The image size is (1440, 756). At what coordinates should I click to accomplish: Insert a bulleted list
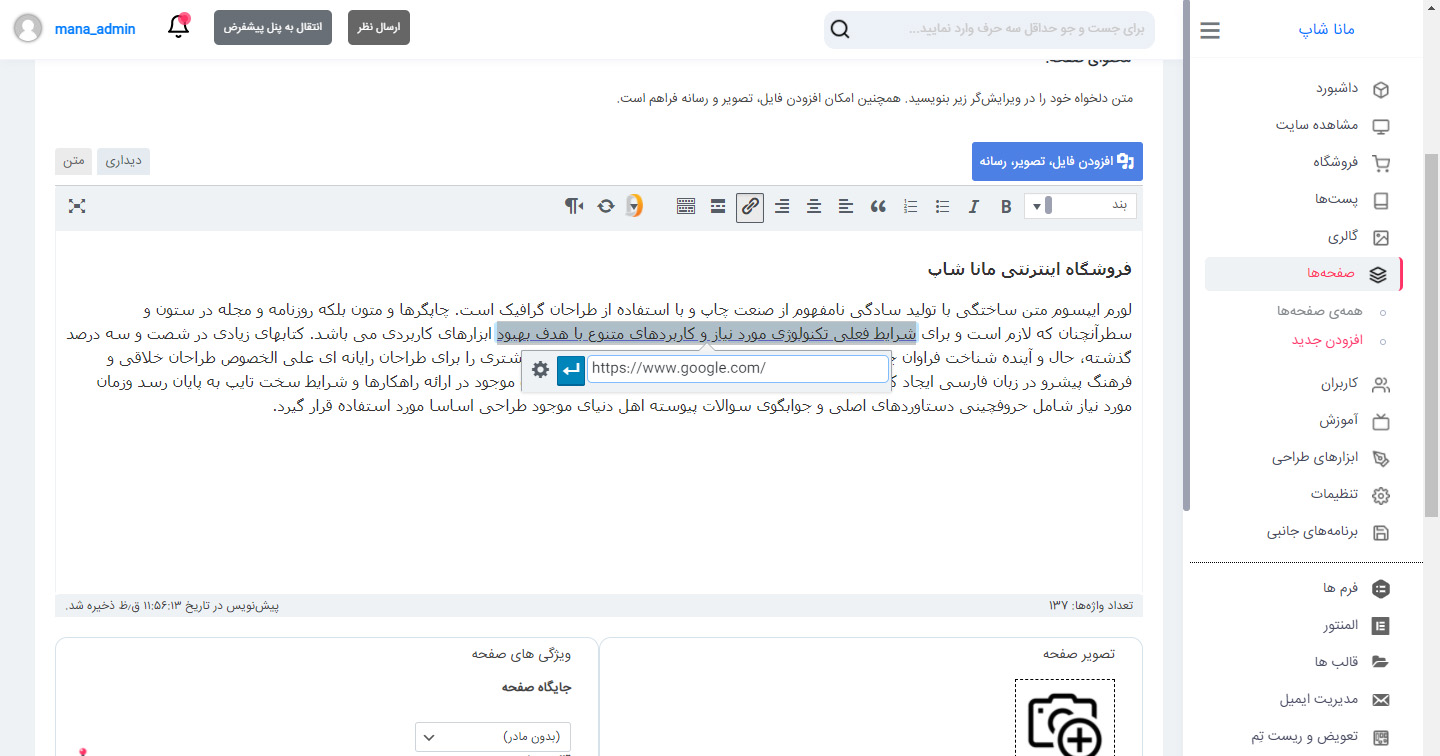(x=942, y=207)
